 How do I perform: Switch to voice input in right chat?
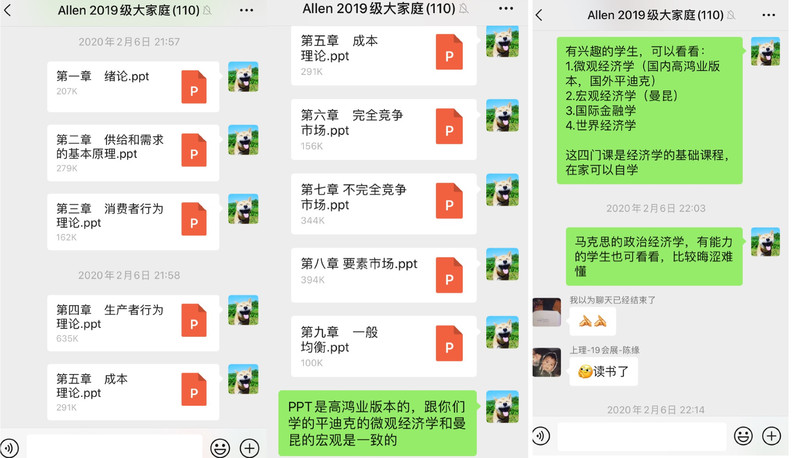(x=541, y=436)
